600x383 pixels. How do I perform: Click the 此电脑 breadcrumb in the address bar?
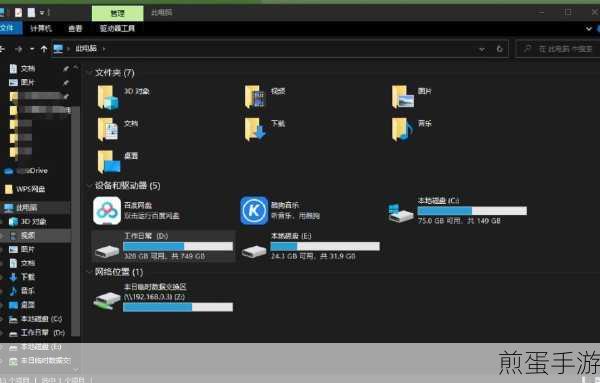pyautogui.click(x=86, y=49)
